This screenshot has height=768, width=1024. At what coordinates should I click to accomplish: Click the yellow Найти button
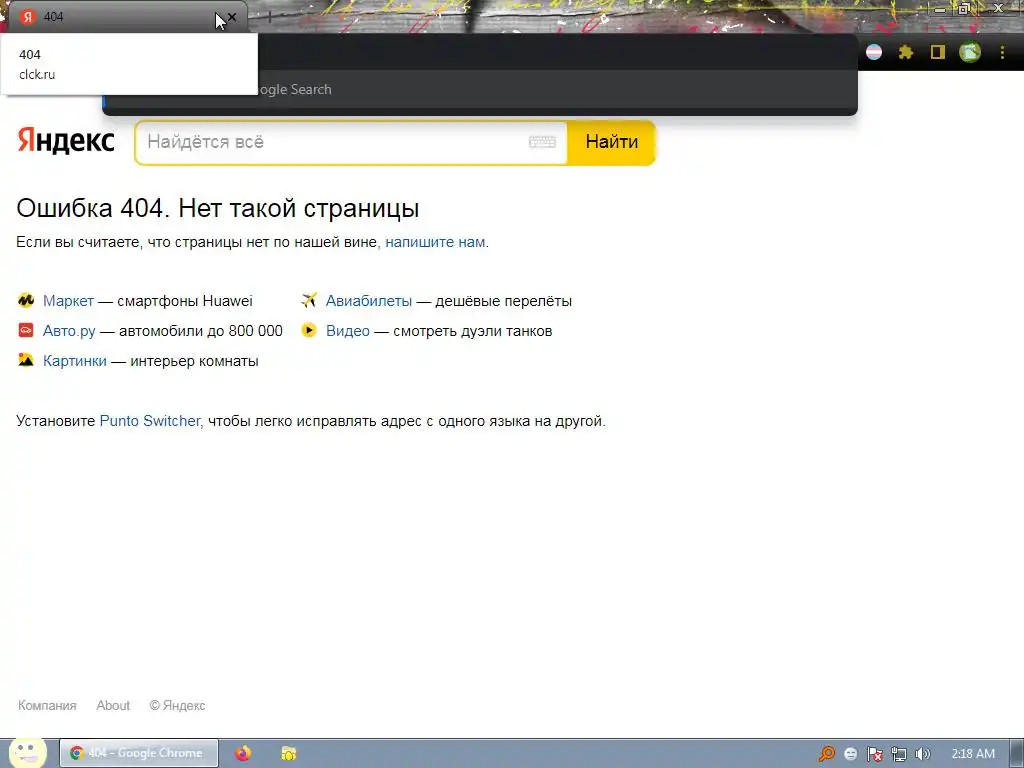pos(611,142)
